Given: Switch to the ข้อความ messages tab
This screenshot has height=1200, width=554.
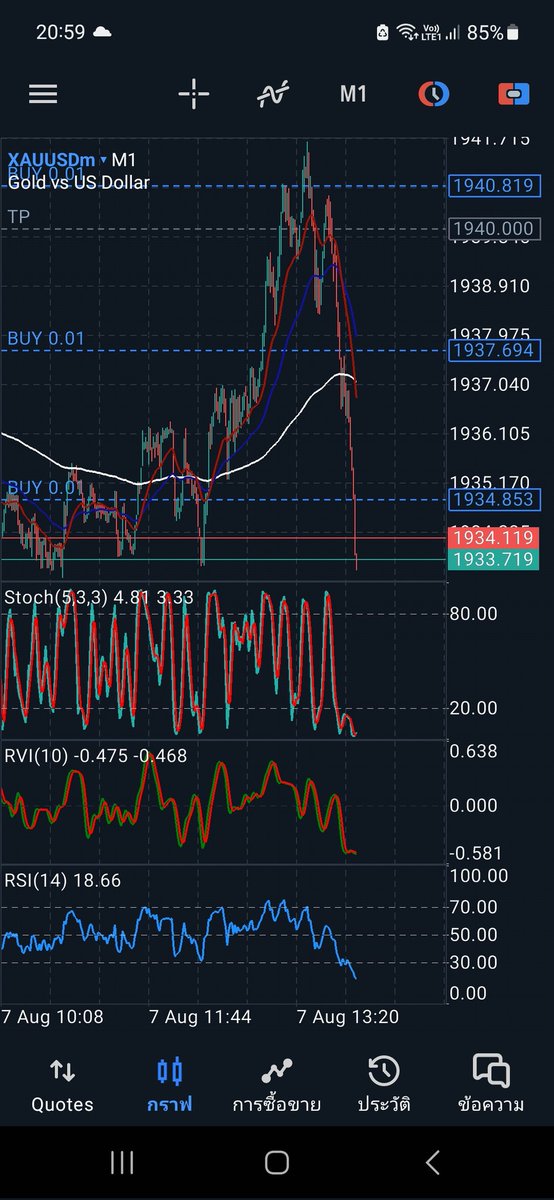Looking at the screenshot, I should 491,1085.
